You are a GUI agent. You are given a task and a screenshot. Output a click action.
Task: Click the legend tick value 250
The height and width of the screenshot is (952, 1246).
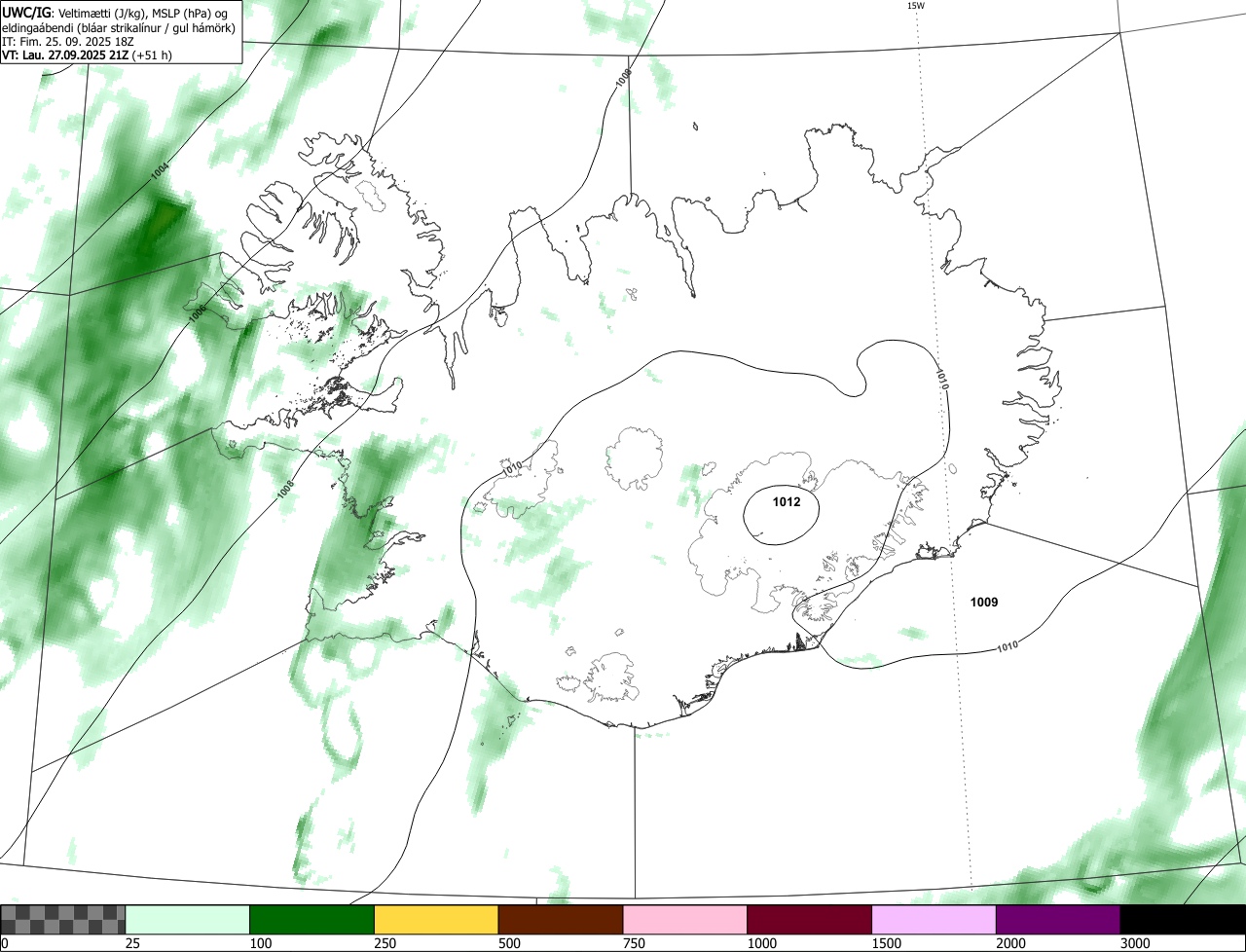tap(385, 943)
